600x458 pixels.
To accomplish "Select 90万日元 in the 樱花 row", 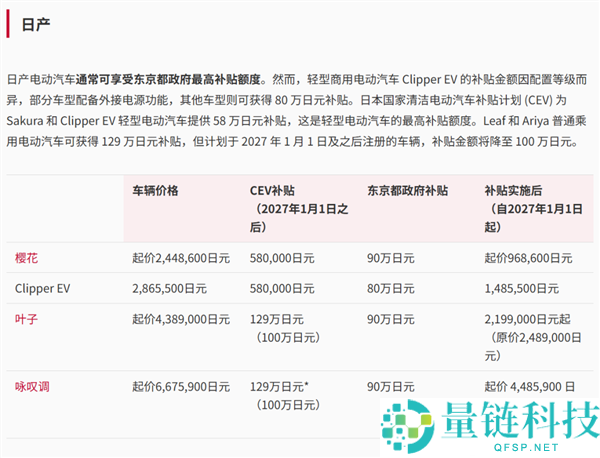I will [391, 258].
